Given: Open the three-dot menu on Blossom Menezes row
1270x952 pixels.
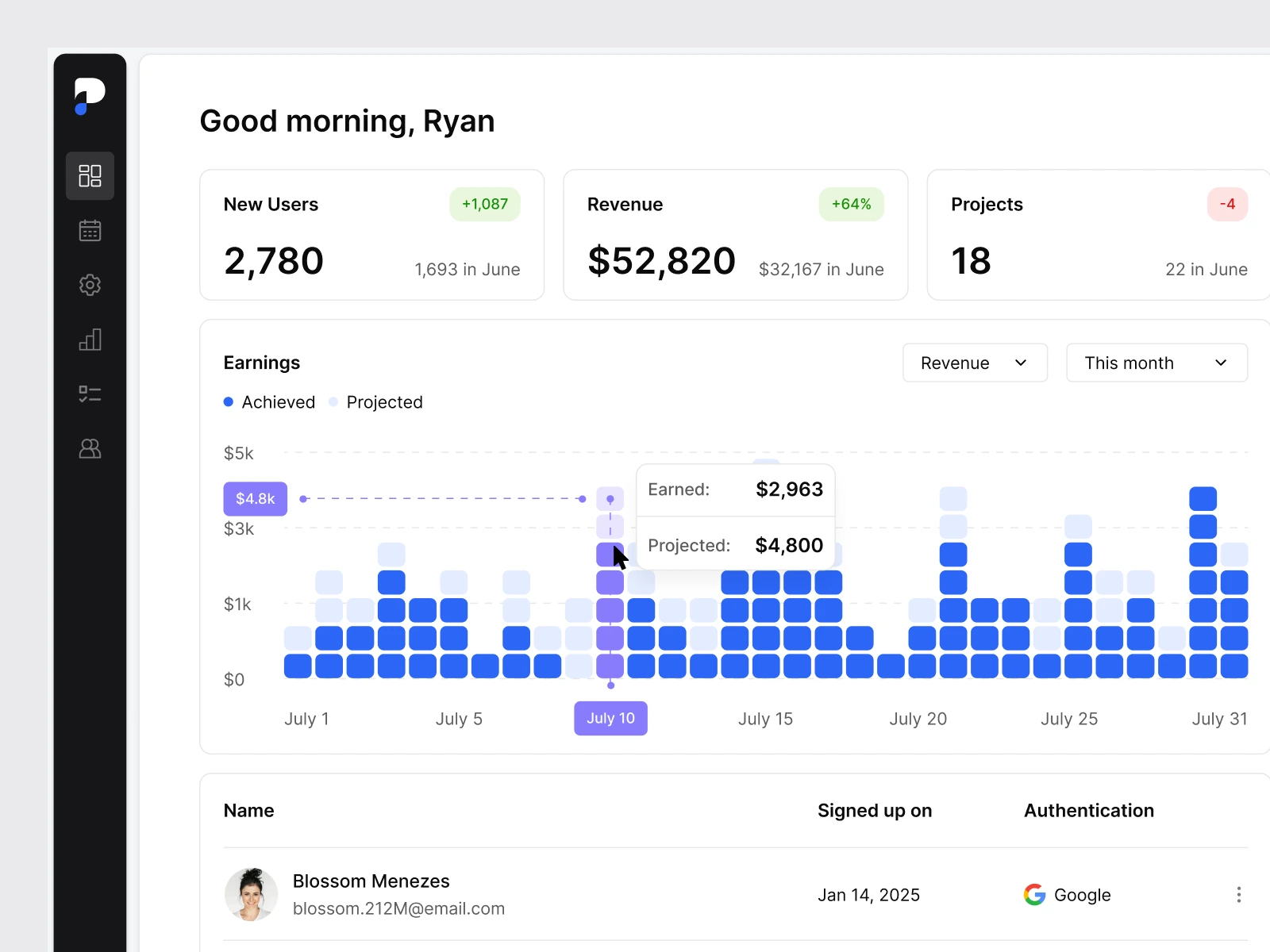Looking at the screenshot, I should [1238, 894].
